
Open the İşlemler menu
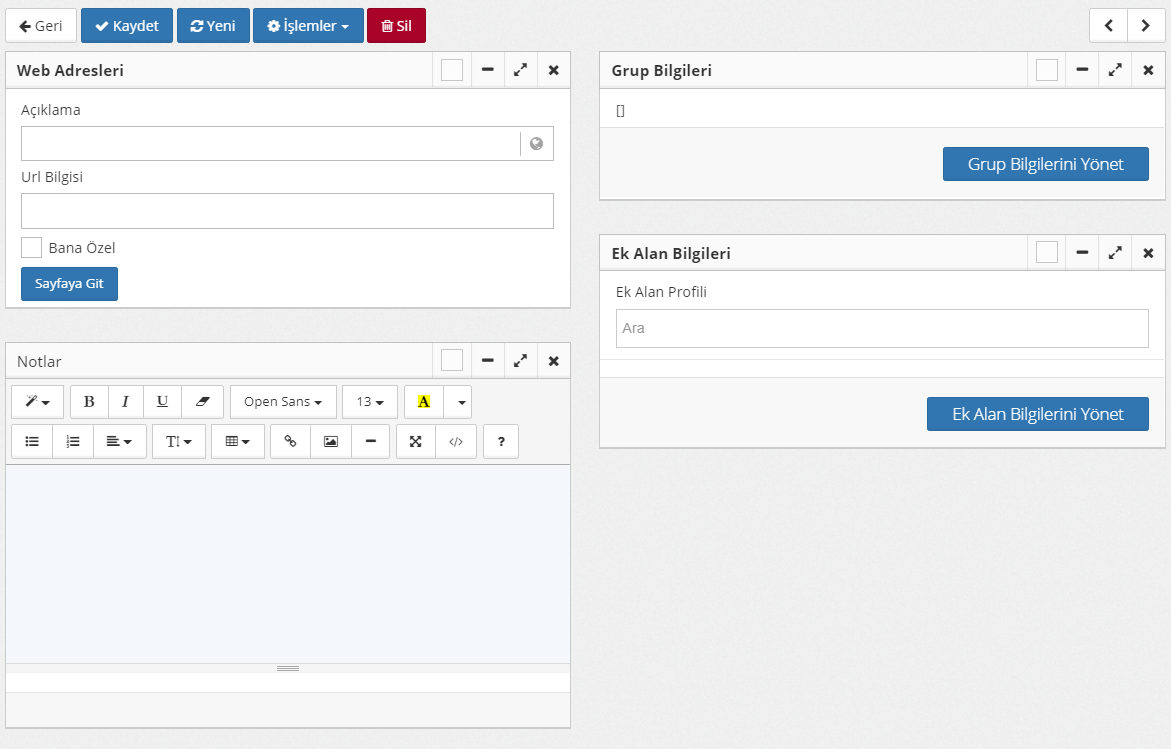(308, 26)
